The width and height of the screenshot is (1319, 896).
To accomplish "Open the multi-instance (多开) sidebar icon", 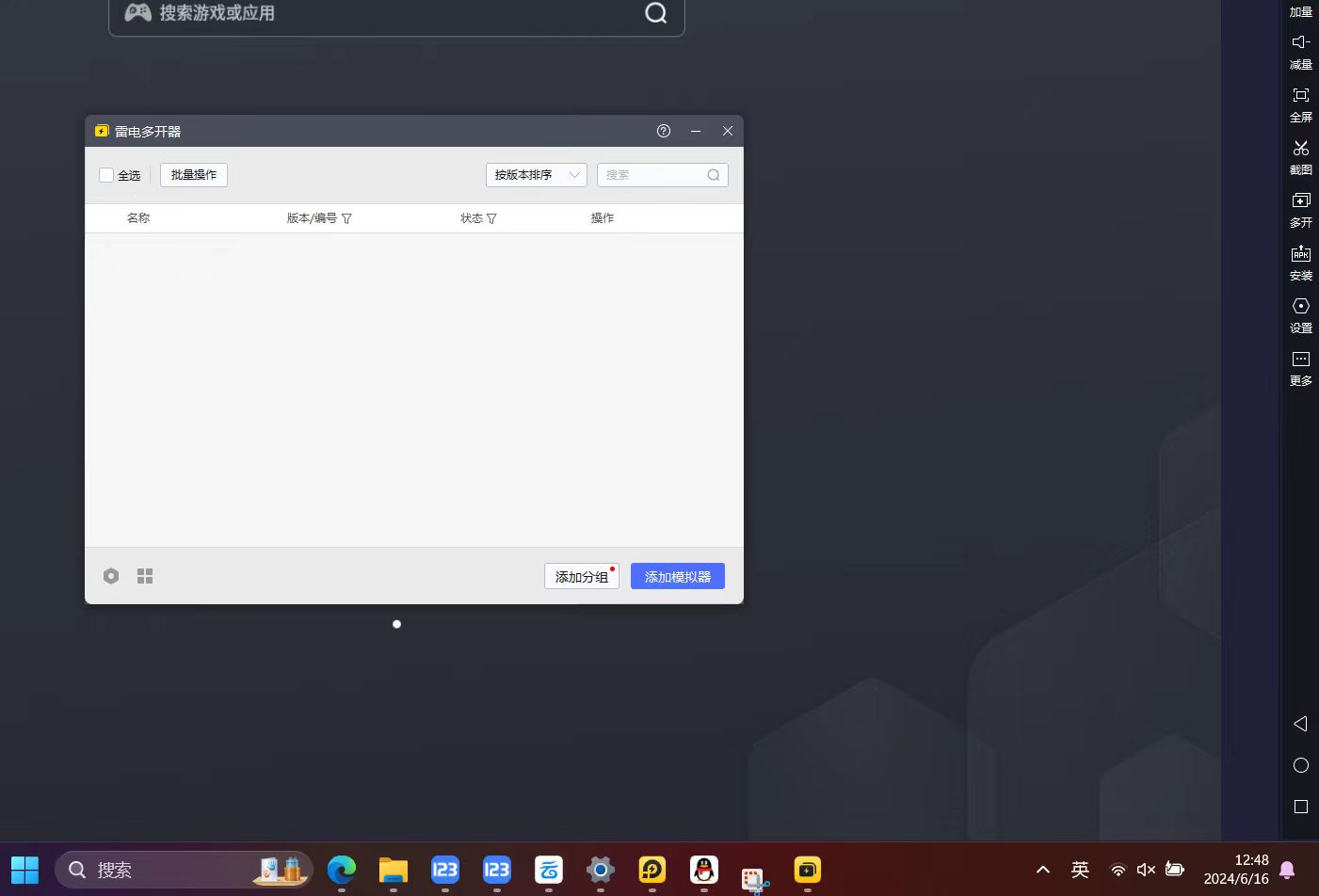I will point(1300,200).
